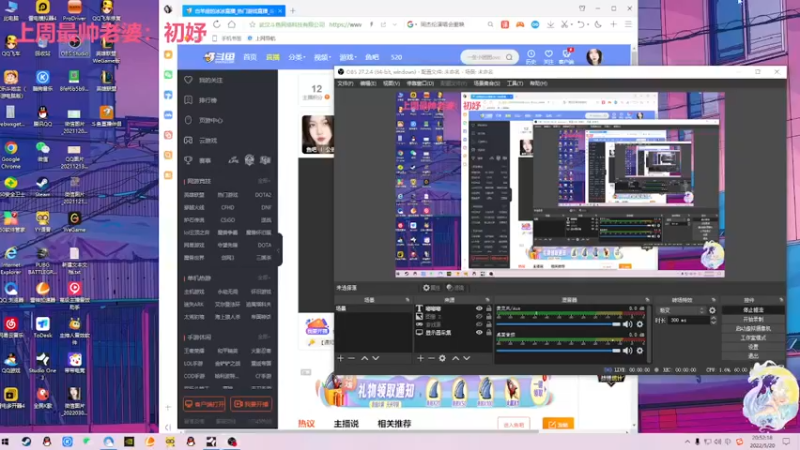Open OBS 工具(T) menu
Image resolution: width=800 pixels, height=450 pixels.
click(x=515, y=83)
